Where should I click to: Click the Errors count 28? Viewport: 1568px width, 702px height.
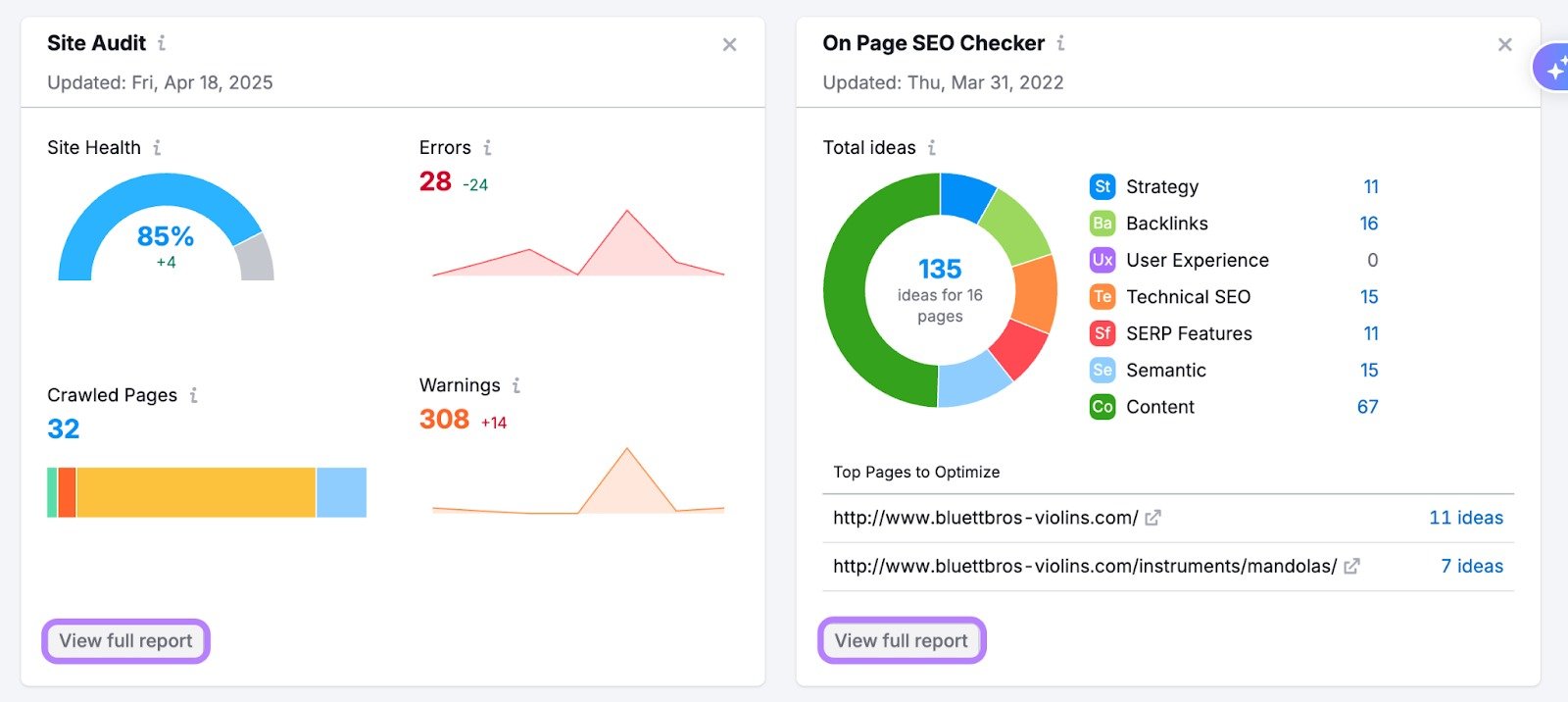[x=435, y=182]
